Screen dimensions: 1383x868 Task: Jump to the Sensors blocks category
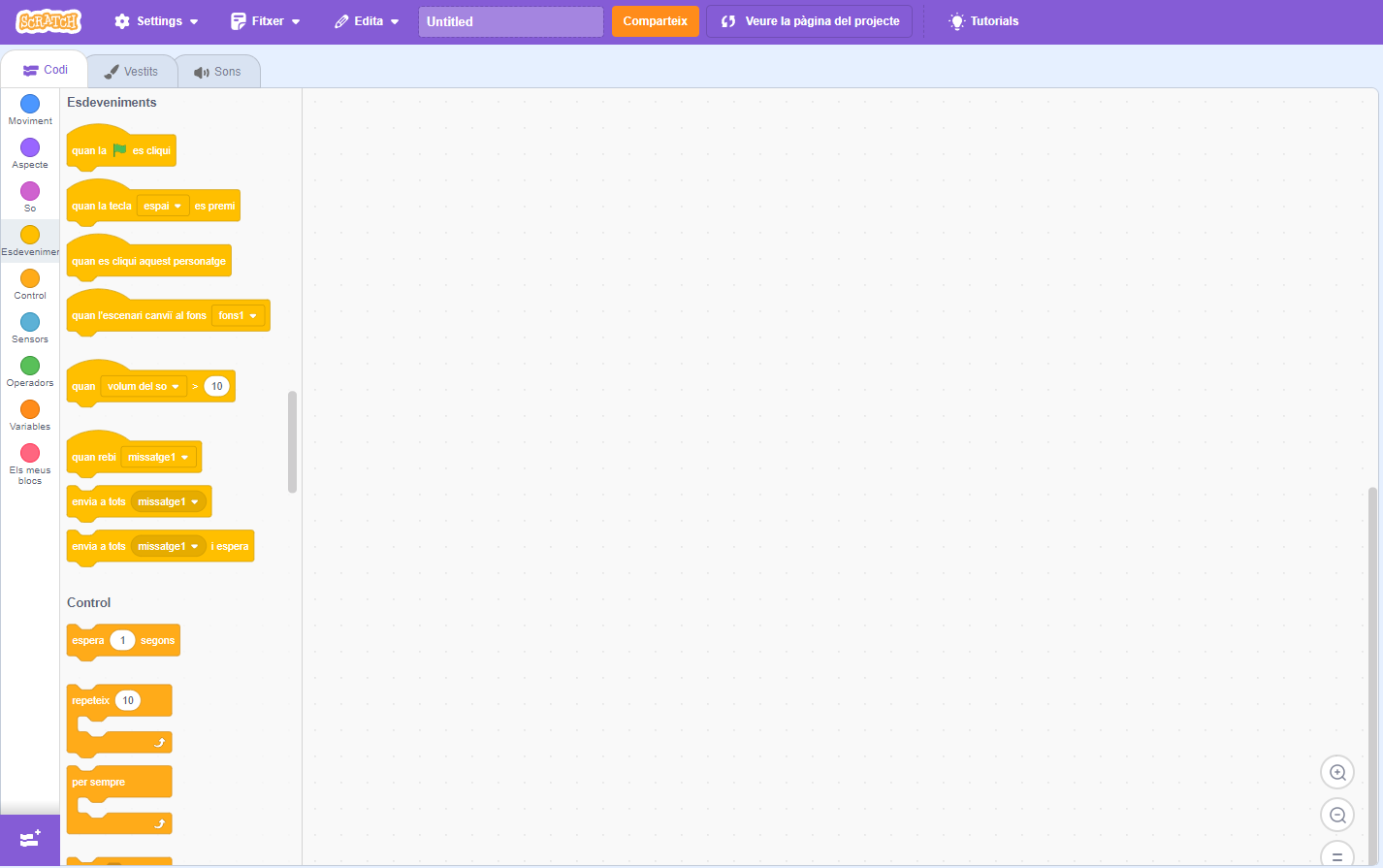[30, 327]
